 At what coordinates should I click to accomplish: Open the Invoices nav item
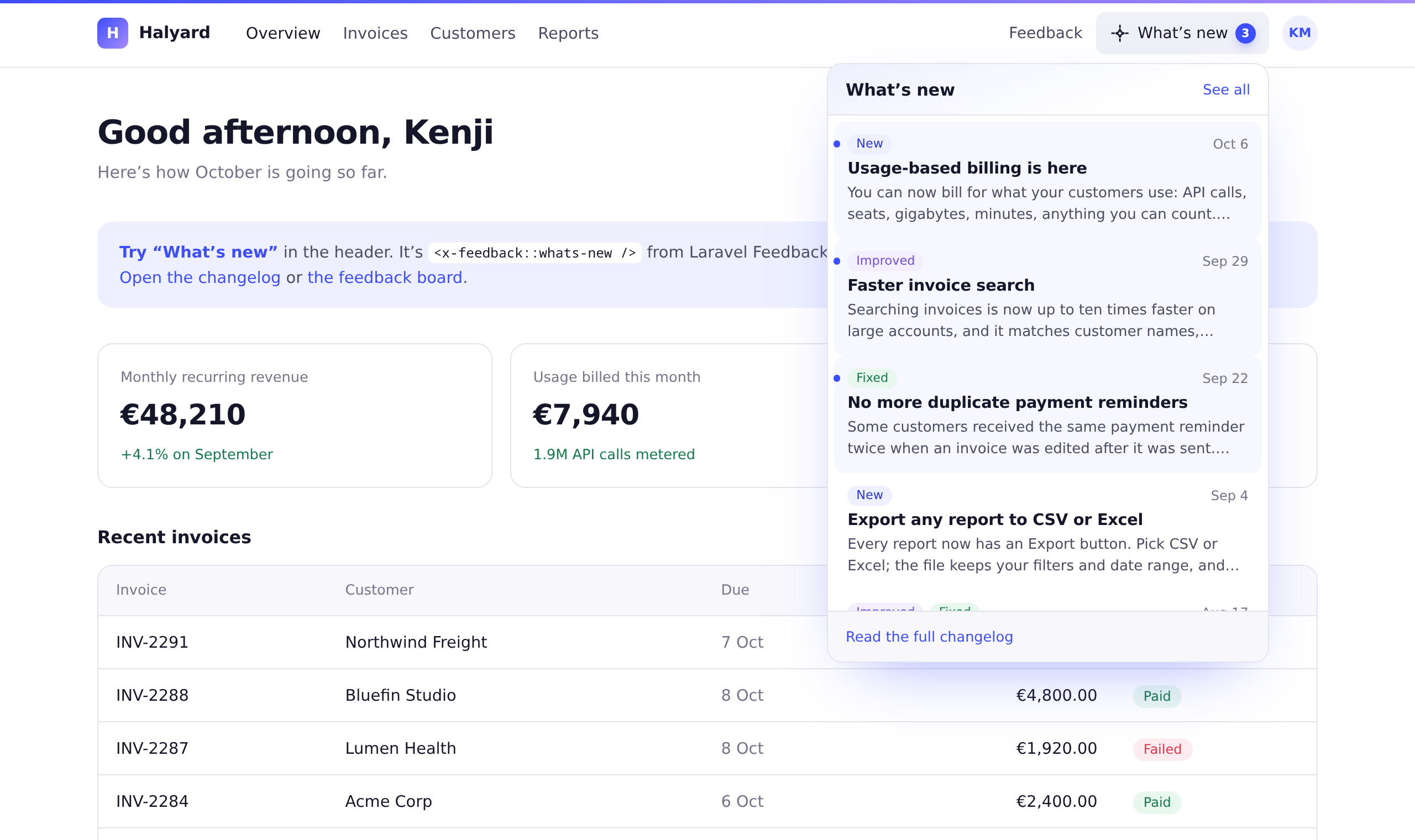tap(375, 33)
